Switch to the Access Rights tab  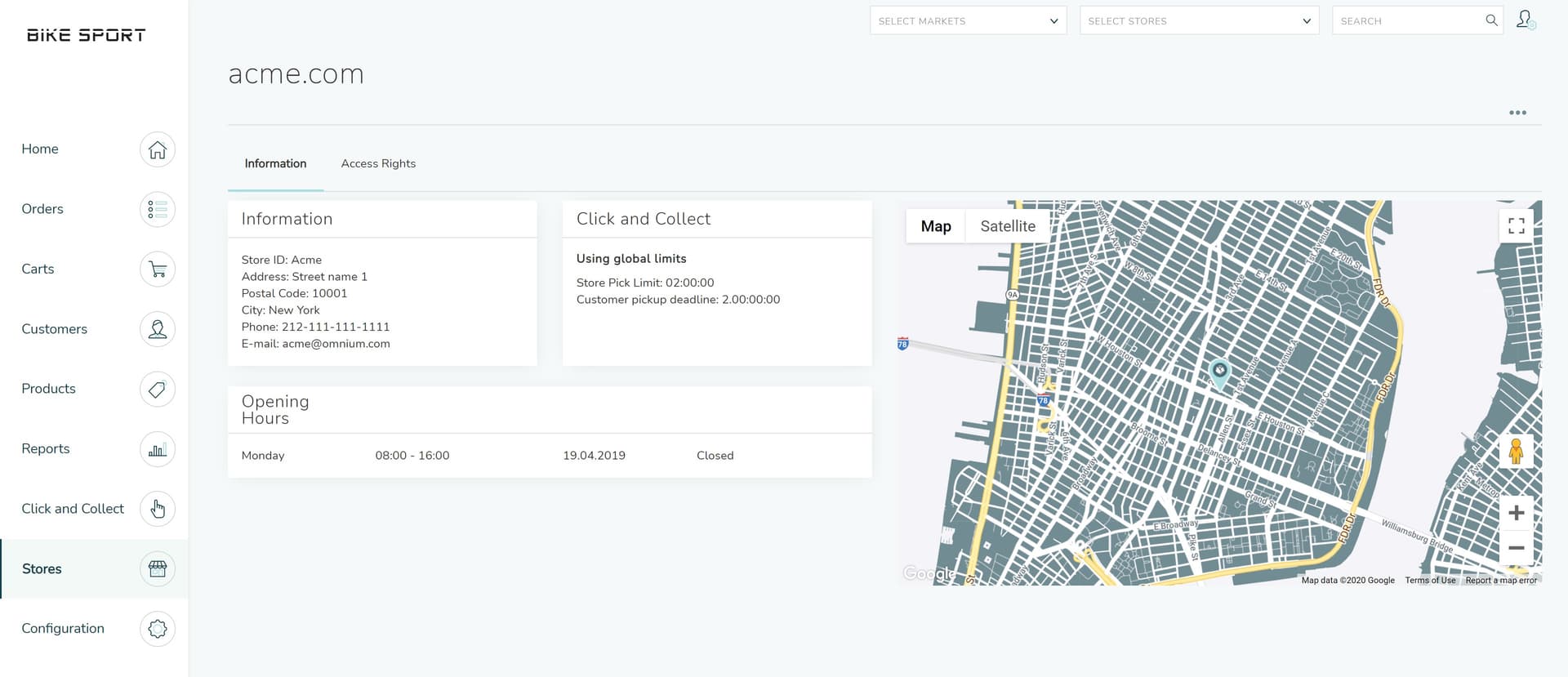click(x=378, y=163)
